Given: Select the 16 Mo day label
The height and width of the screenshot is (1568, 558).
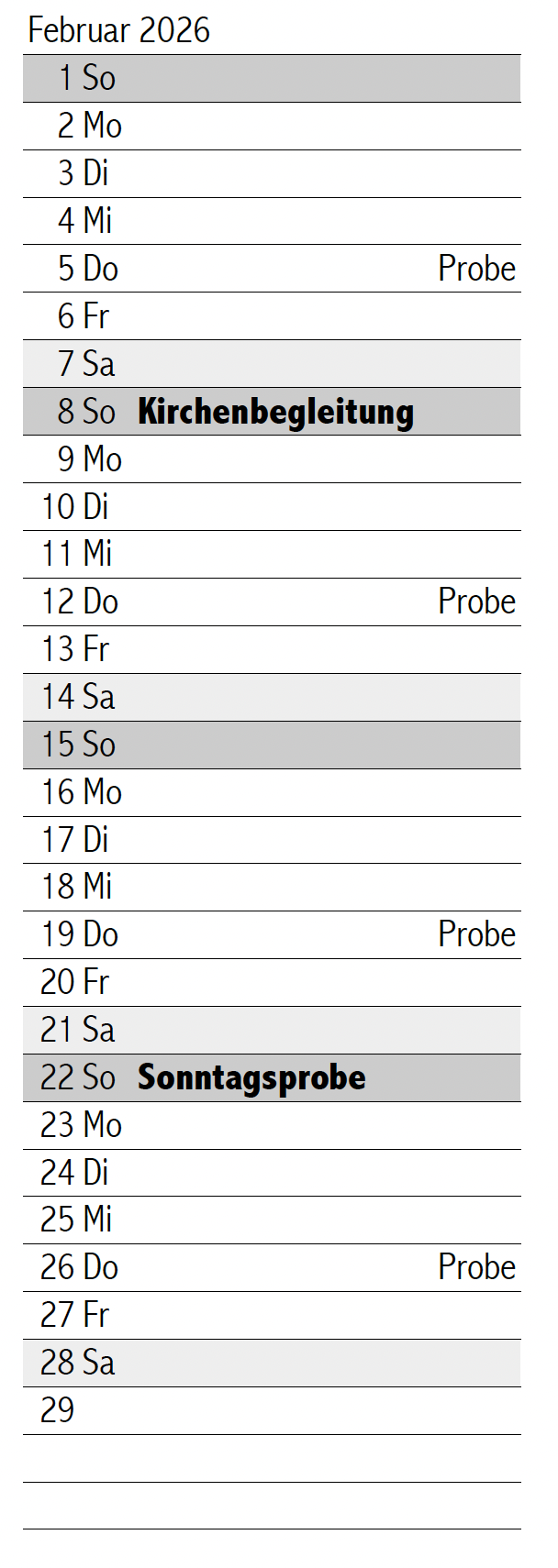Looking at the screenshot, I should pos(82,792).
